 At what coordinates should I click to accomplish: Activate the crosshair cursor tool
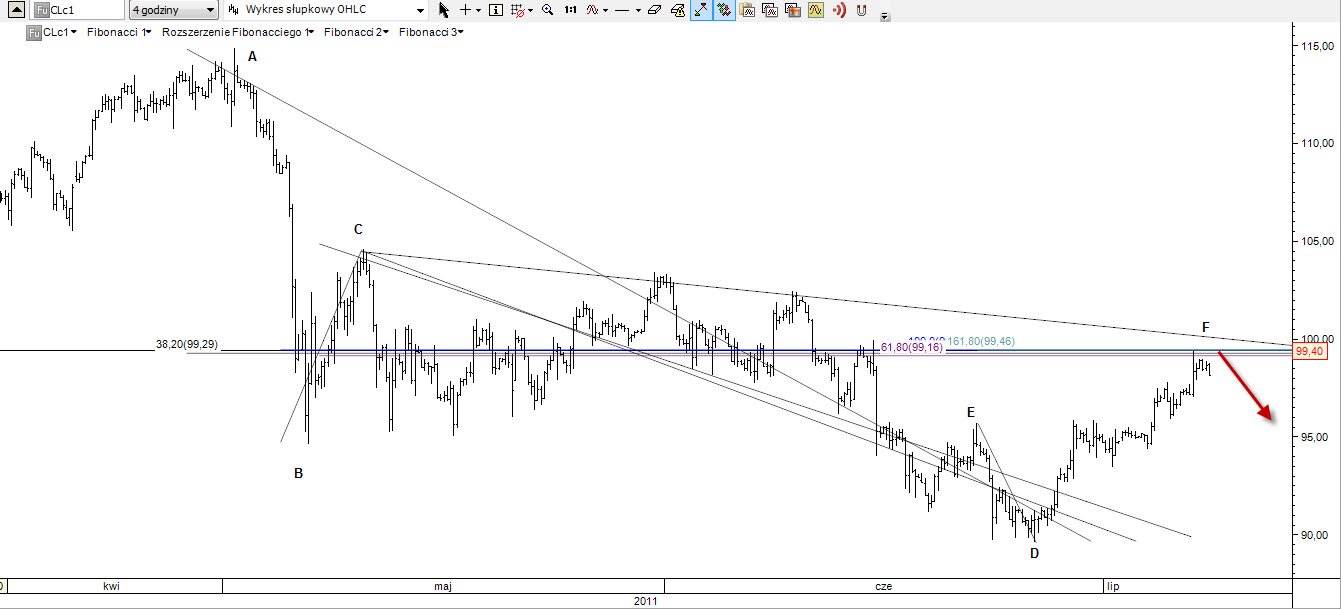click(x=465, y=10)
